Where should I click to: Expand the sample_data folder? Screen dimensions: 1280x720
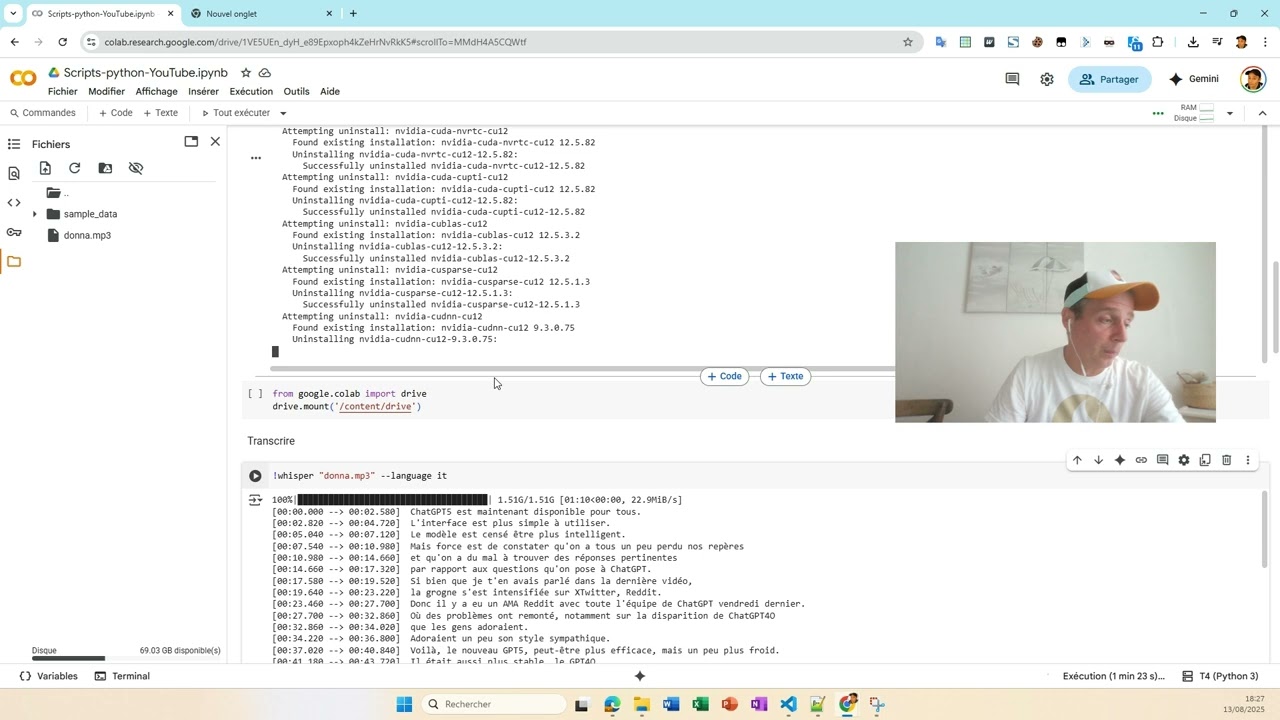tap(35, 214)
